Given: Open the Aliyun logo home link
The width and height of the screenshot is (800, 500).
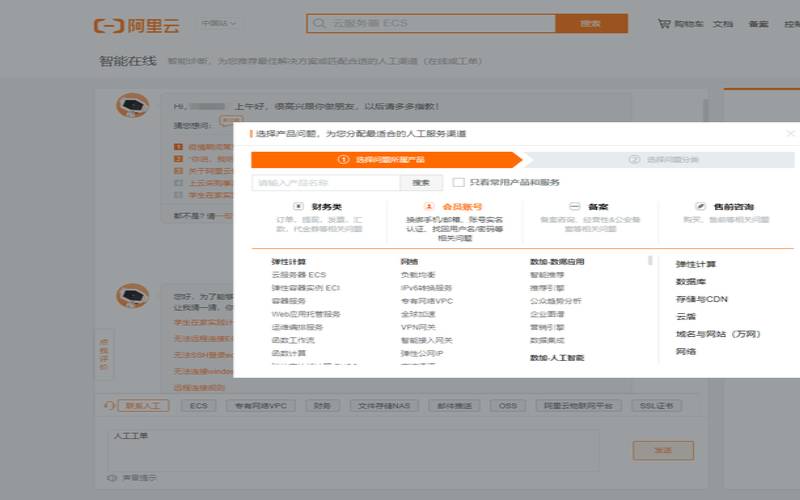Looking at the screenshot, I should (137, 25).
